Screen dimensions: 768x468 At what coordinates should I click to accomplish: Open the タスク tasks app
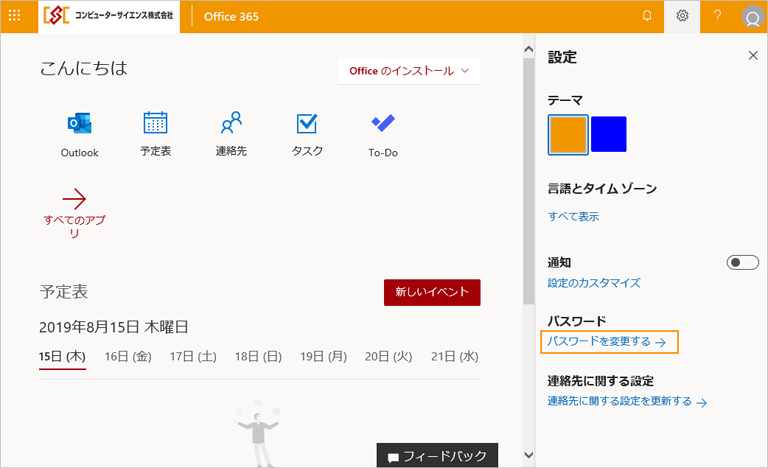point(307,134)
